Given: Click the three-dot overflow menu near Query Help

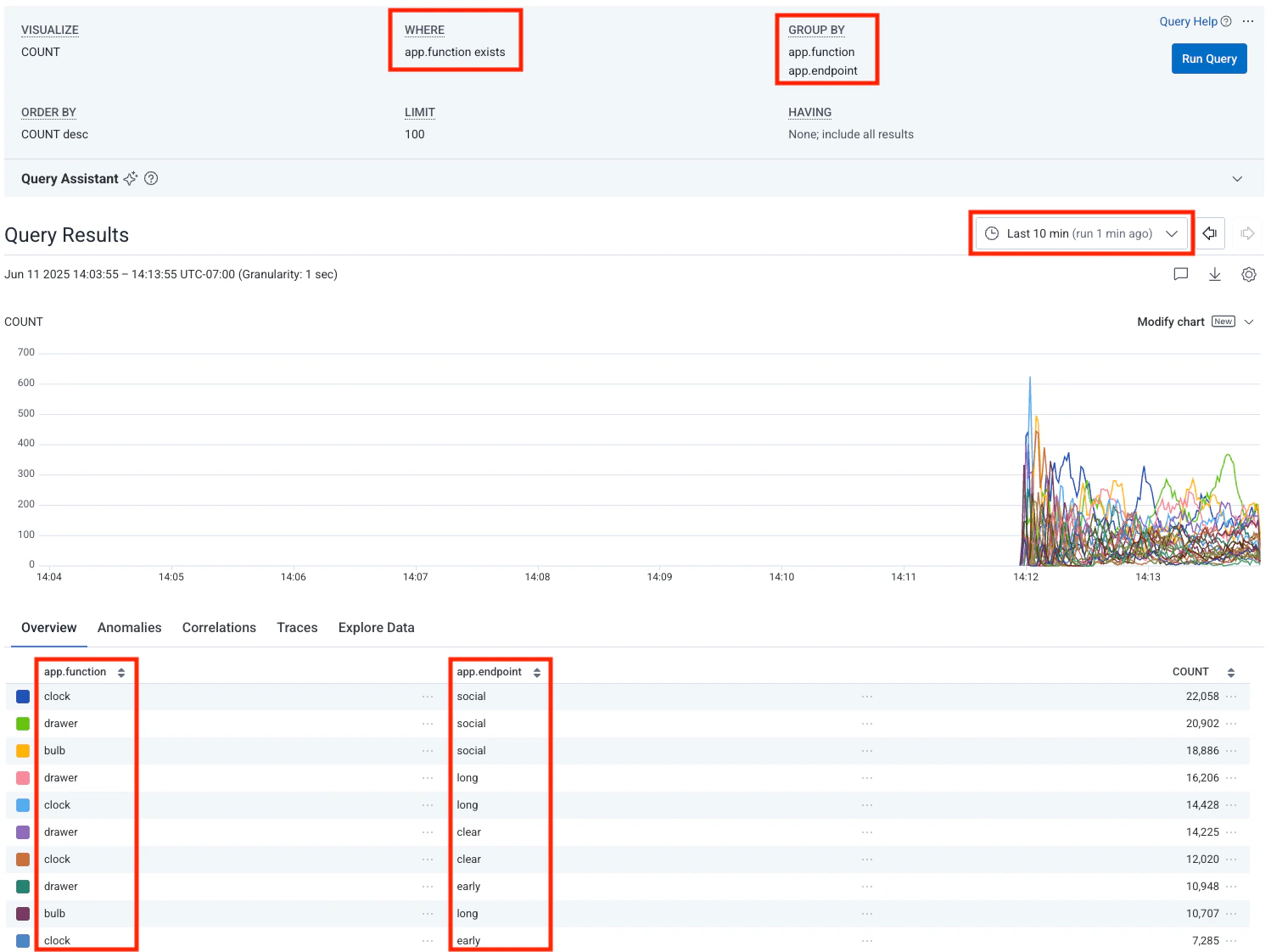Looking at the screenshot, I should pyautogui.click(x=1248, y=20).
